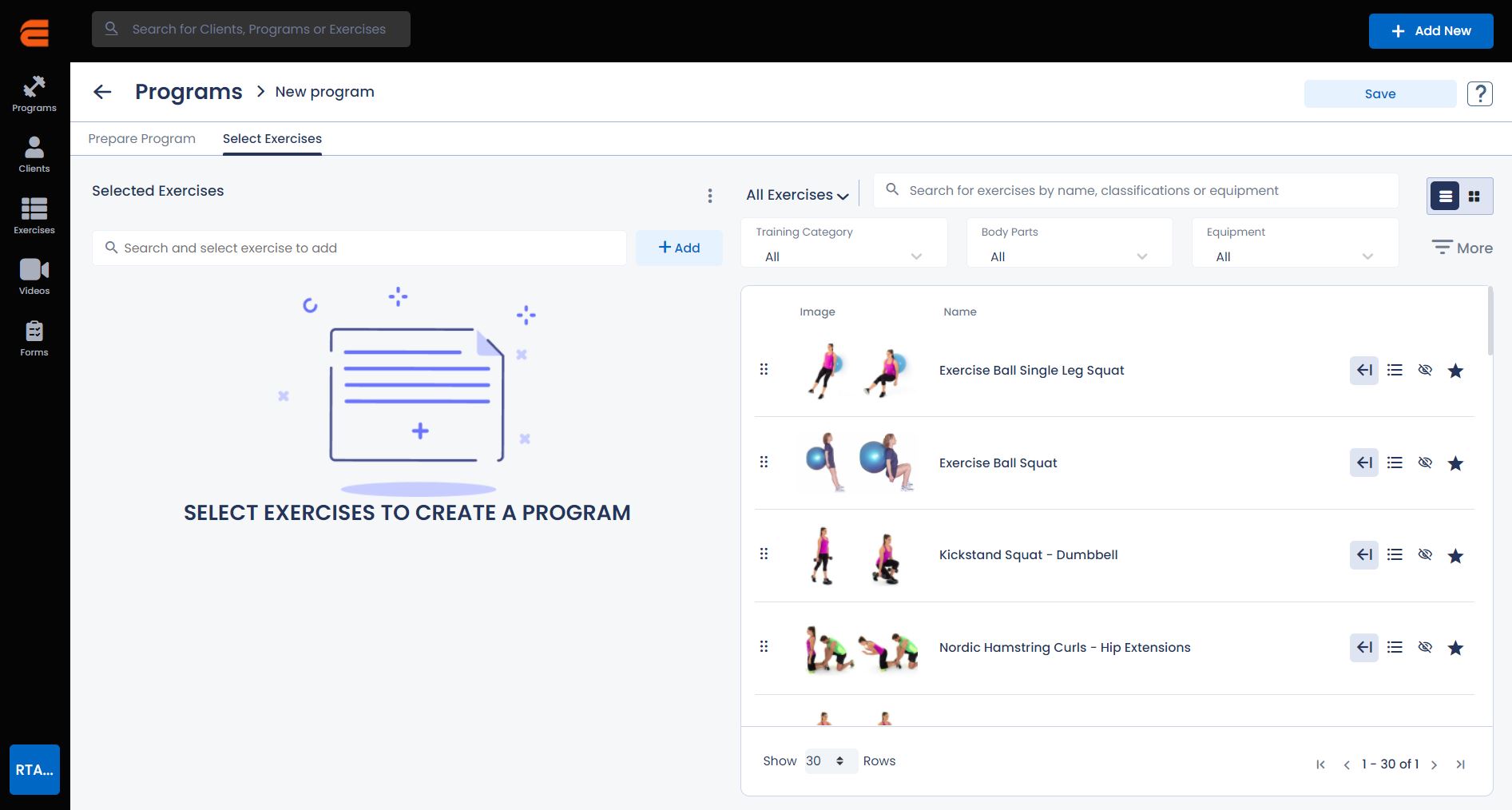Hide the Exercise Ball Single Leg Squat exercise
The image size is (1512, 810).
(x=1425, y=370)
